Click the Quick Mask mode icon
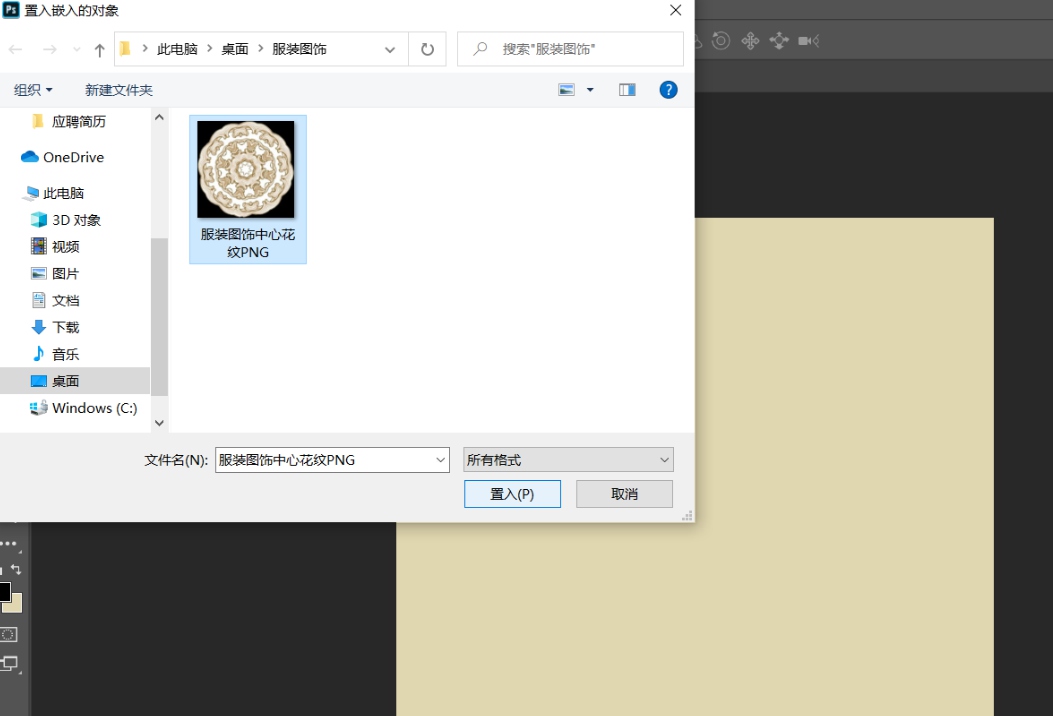This screenshot has width=1053, height=716. click(9, 634)
